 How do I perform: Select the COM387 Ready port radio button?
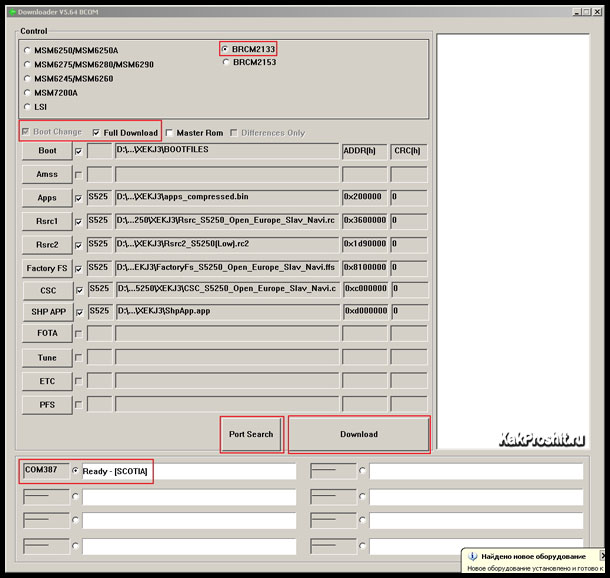pos(75,471)
